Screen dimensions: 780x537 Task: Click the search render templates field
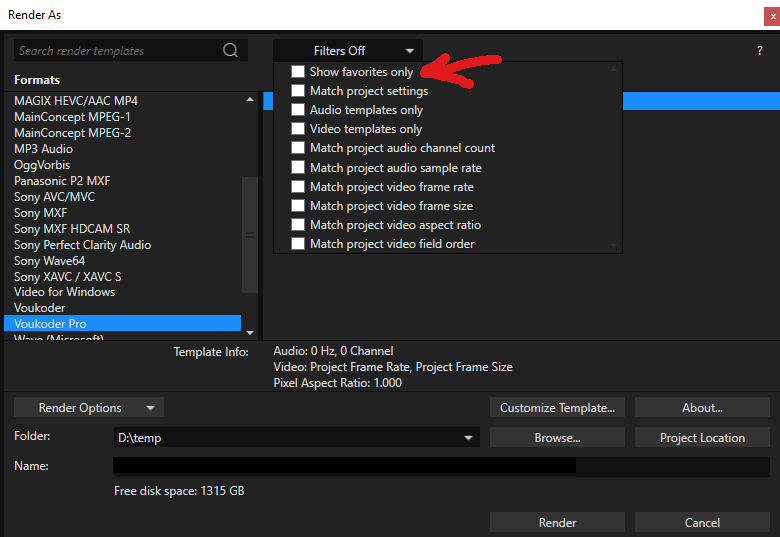pos(115,51)
